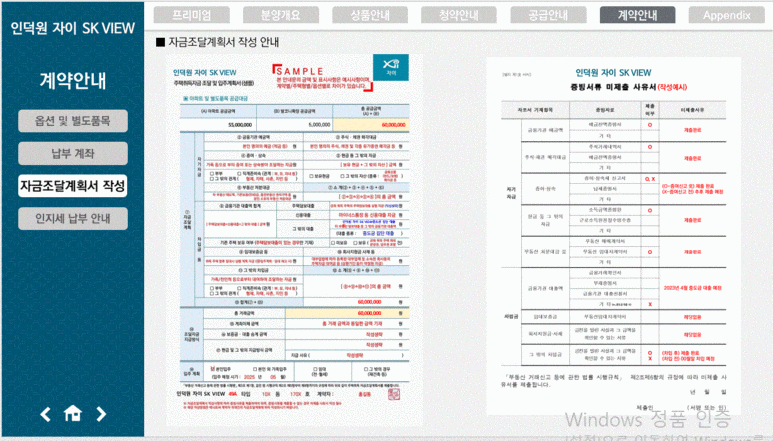This screenshot has width=773, height=441.
Task: Click the 55,000,000 apartment price cell
Action: click(x=218, y=125)
